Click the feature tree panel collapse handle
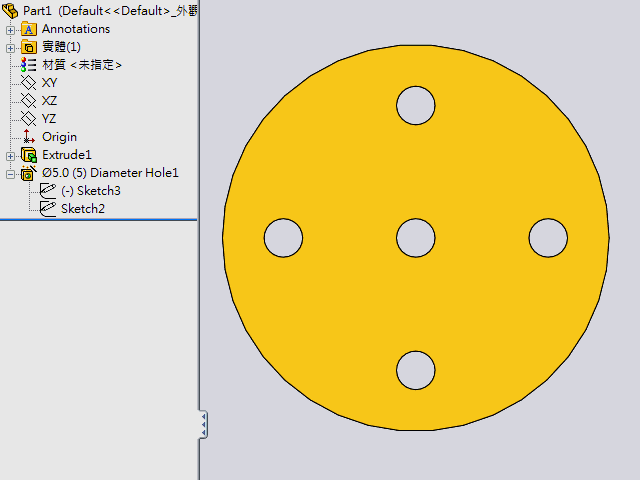Viewport: 640px width, 480px height. (x=203, y=424)
